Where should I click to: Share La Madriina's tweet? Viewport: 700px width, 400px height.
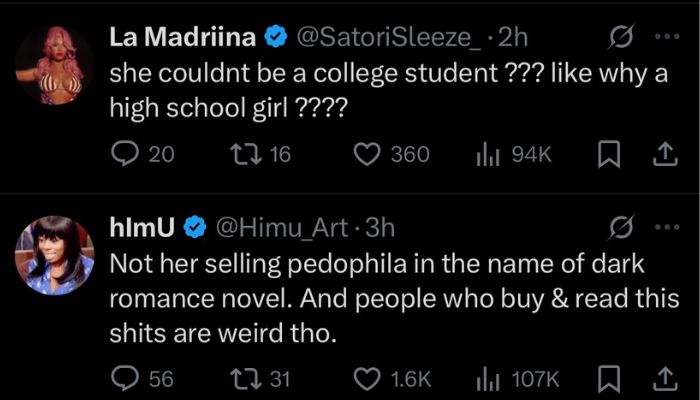[661, 154]
